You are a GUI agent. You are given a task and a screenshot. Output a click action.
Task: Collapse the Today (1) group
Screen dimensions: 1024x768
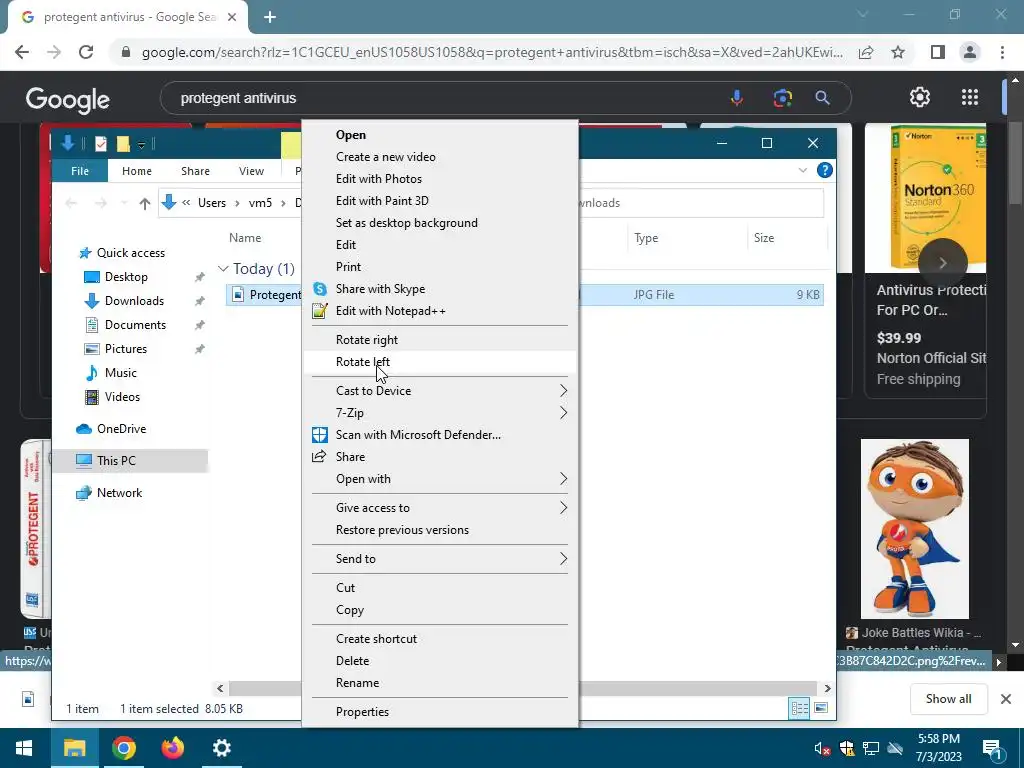(223, 269)
